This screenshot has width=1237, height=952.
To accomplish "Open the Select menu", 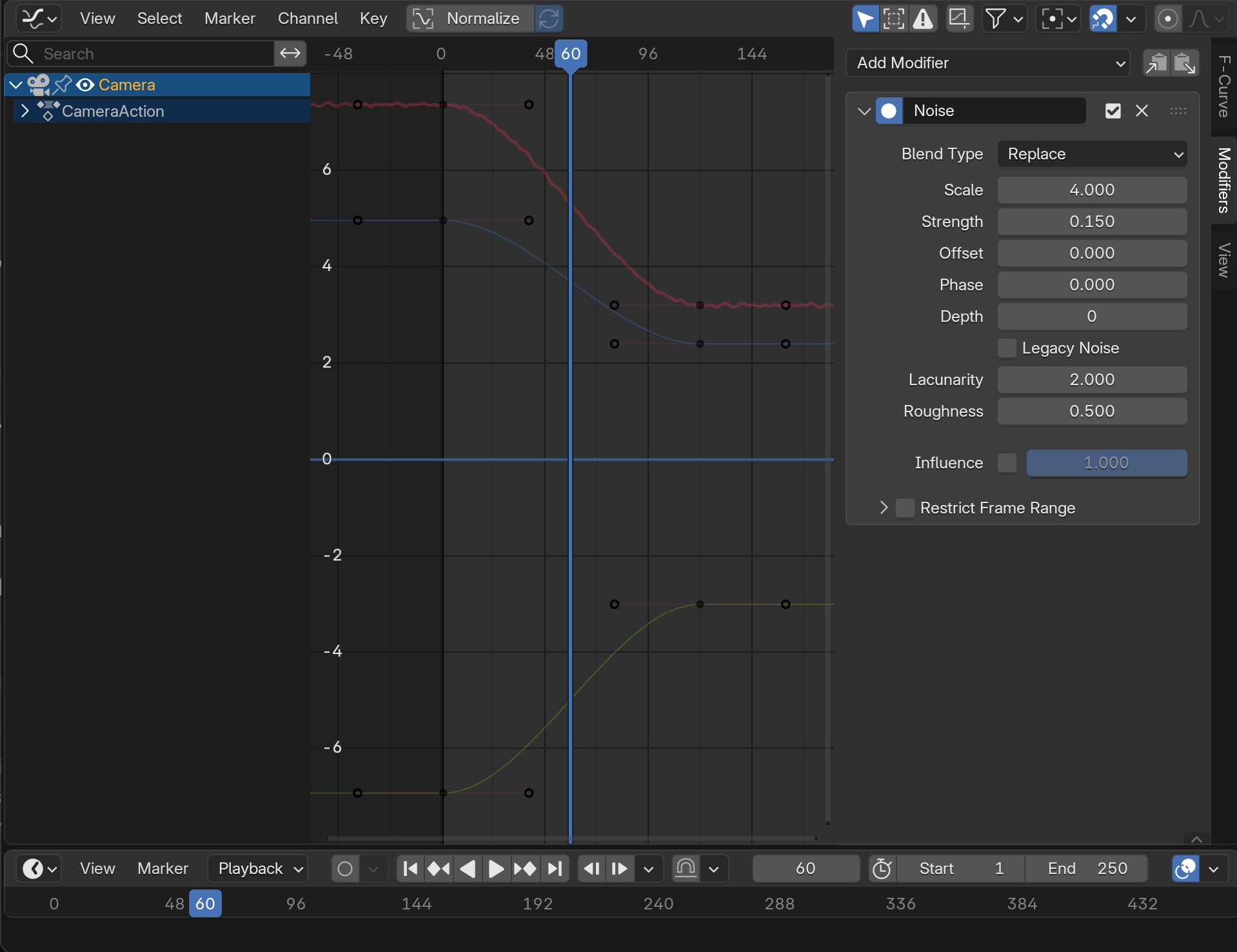I will tap(159, 19).
